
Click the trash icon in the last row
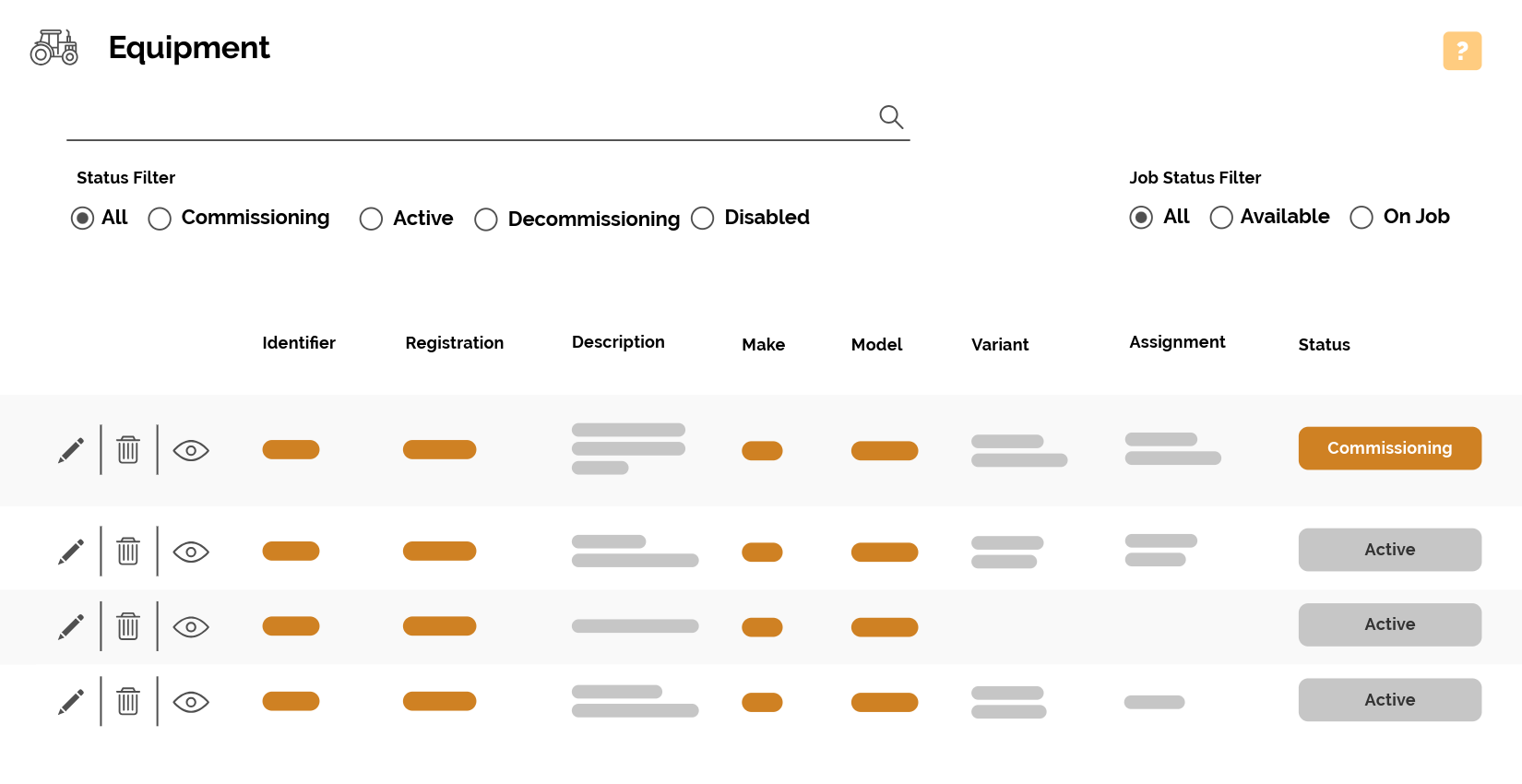(128, 702)
